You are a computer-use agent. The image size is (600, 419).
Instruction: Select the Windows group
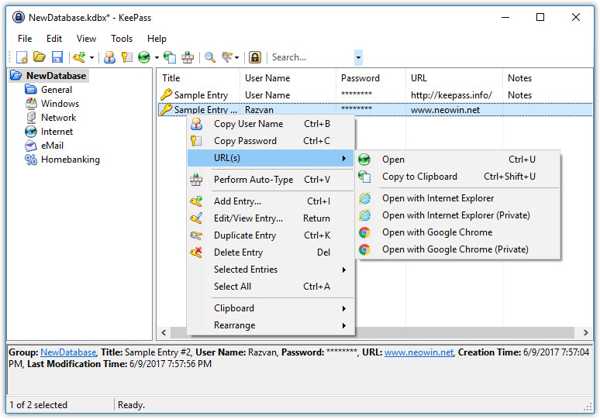tap(60, 104)
